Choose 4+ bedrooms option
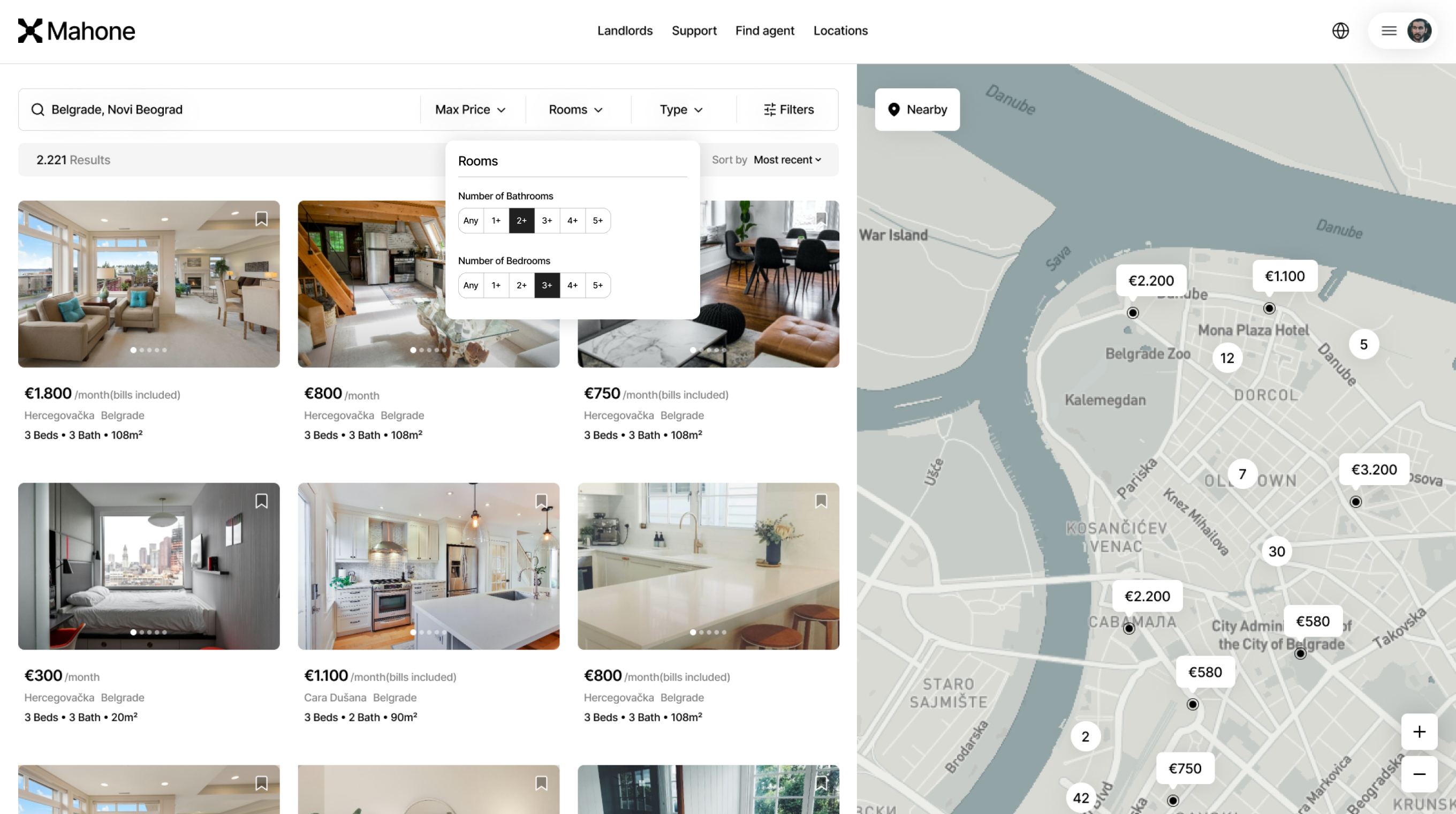Image resolution: width=1456 pixels, height=814 pixels. tap(572, 285)
